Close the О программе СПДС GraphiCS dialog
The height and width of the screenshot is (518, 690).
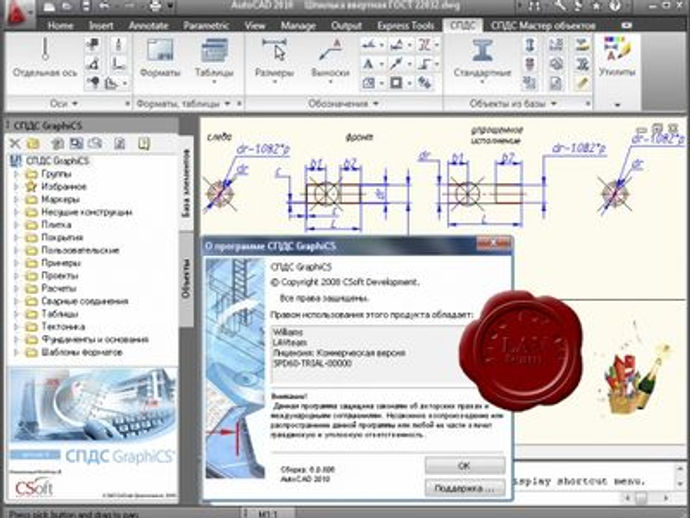tap(494, 243)
